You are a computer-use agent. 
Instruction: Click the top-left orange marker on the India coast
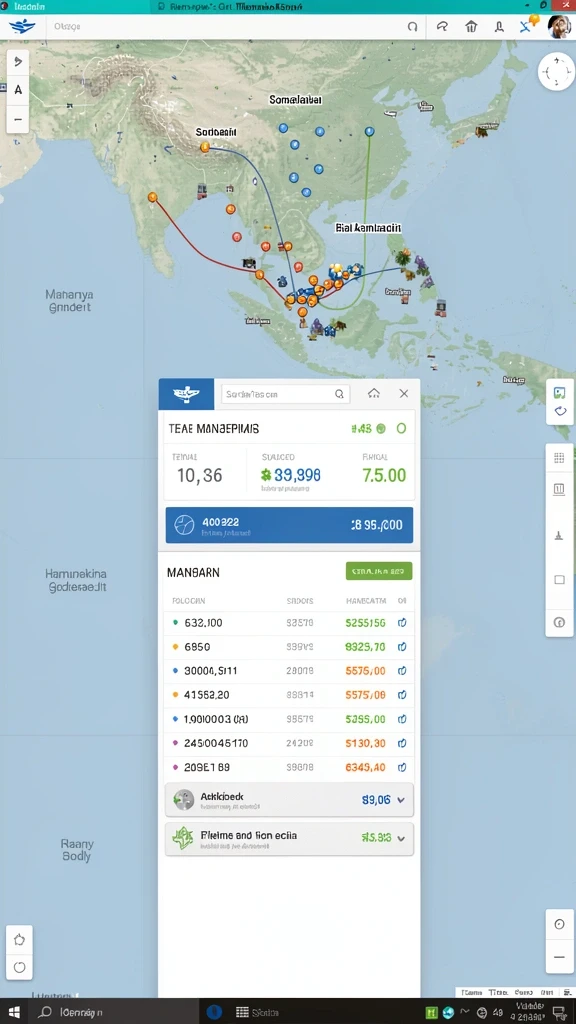[x=152, y=197]
